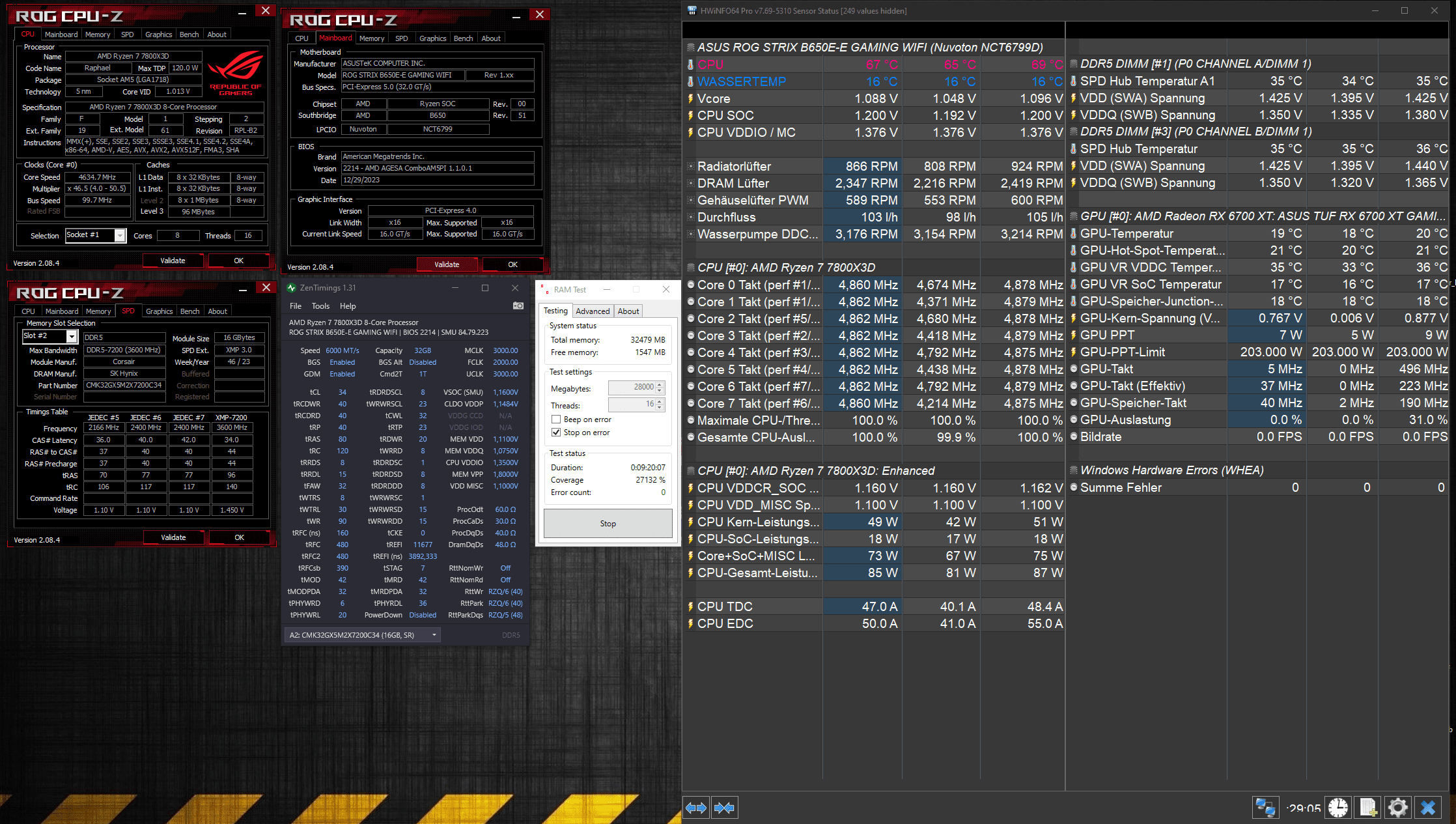The image size is (1456, 824).
Task: Click the HWiNFO64 title bar app icon
Action: click(x=692, y=10)
